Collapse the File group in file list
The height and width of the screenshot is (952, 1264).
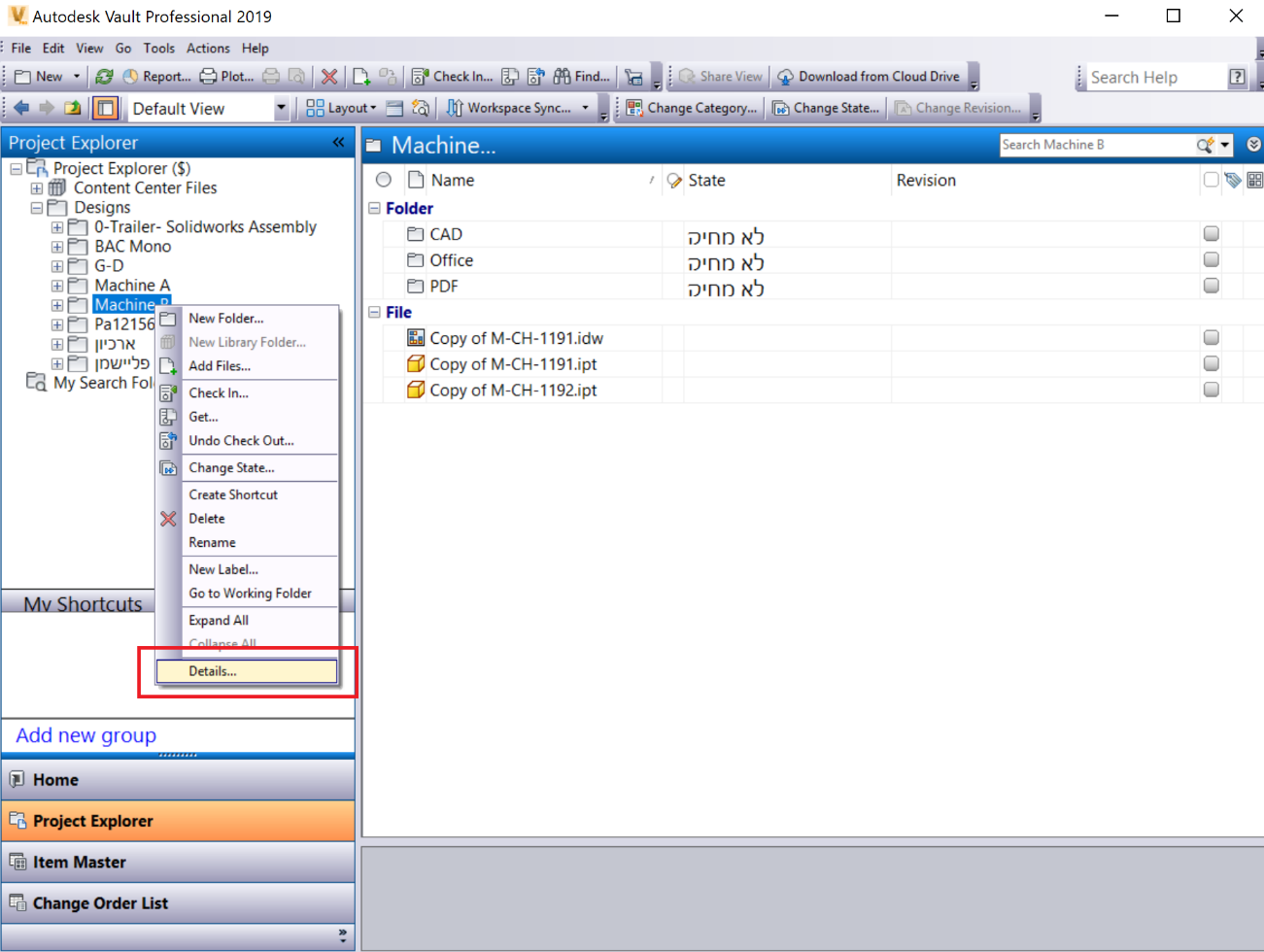pos(374,312)
